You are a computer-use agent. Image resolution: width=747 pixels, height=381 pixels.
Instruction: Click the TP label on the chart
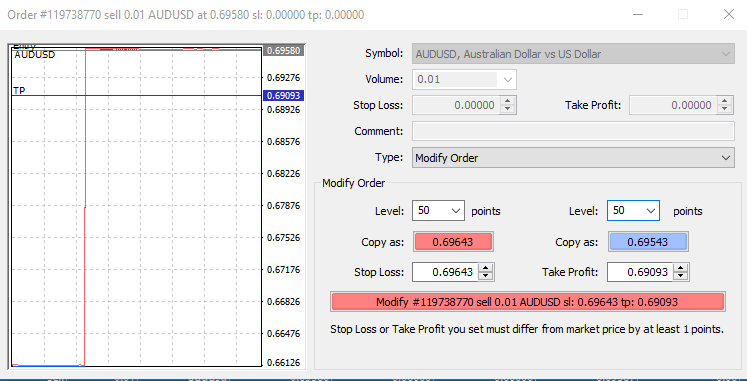[x=19, y=90]
